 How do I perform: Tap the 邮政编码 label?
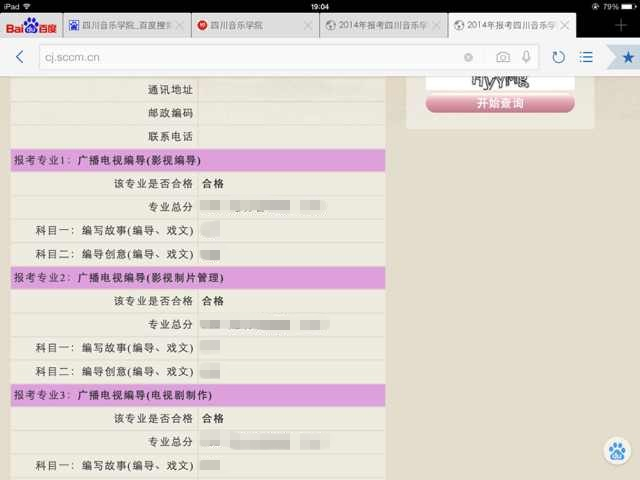click(x=170, y=113)
